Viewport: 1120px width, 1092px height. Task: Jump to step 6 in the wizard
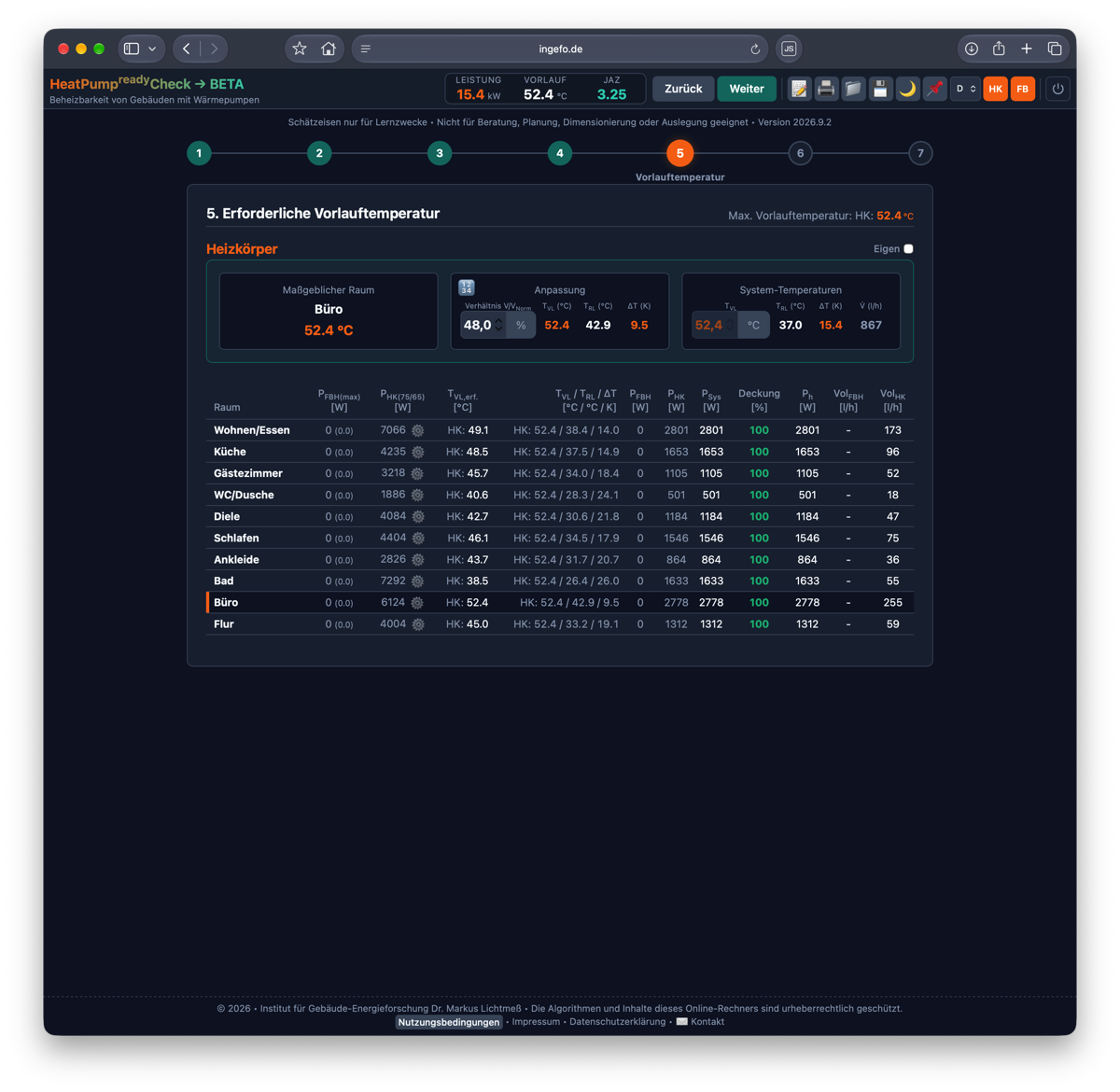[800, 153]
